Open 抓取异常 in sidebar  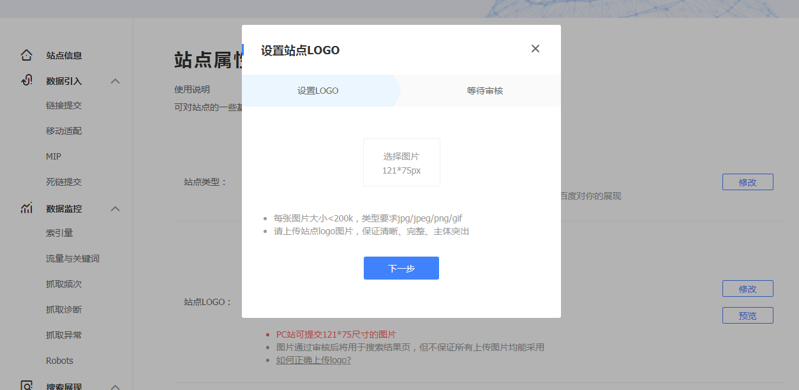click(x=64, y=335)
